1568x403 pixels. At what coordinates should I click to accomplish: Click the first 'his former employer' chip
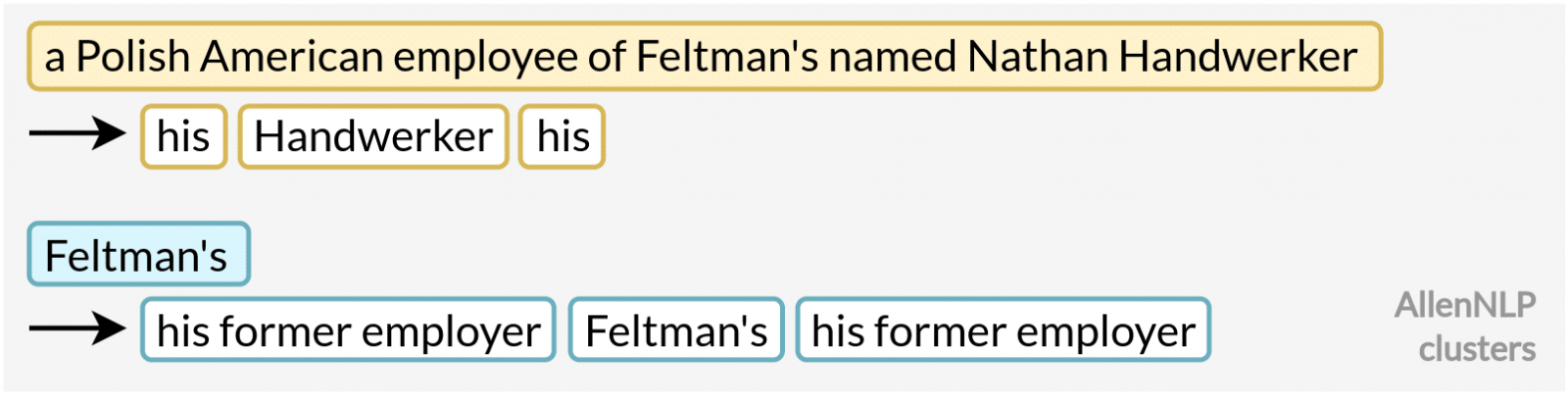tap(348, 330)
